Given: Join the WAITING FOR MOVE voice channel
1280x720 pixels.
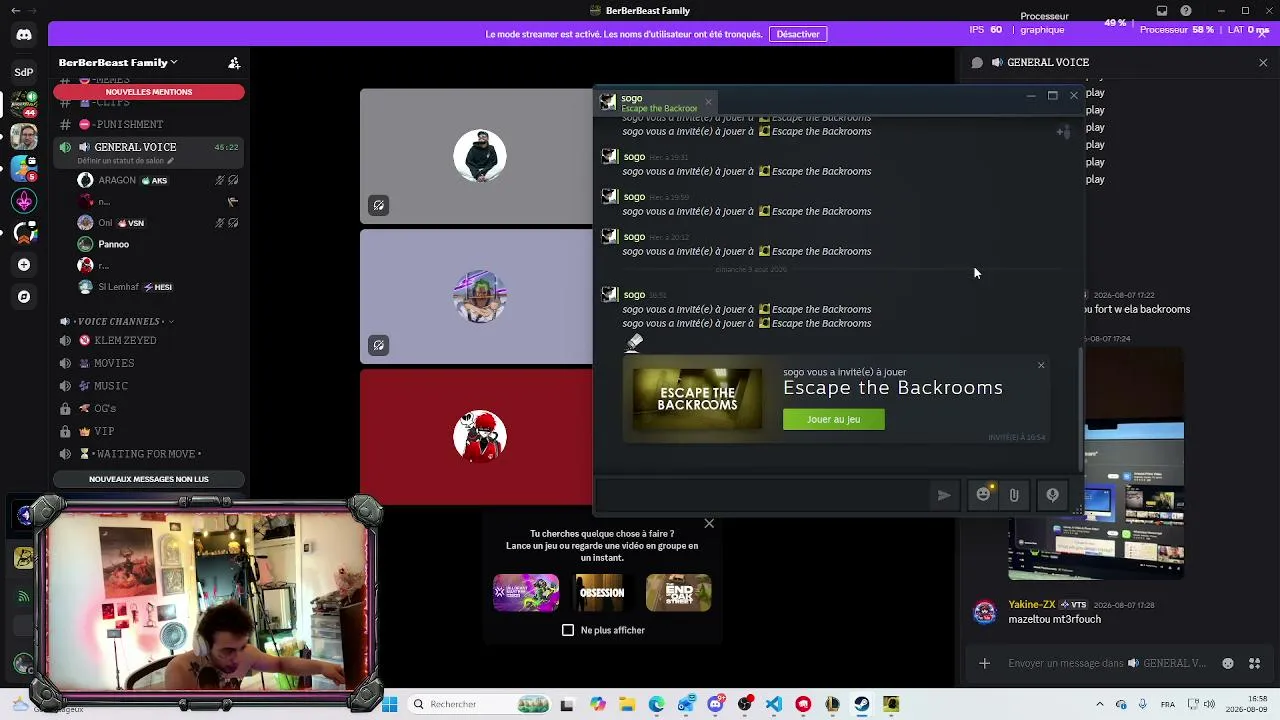Looking at the screenshot, I should point(149,454).
